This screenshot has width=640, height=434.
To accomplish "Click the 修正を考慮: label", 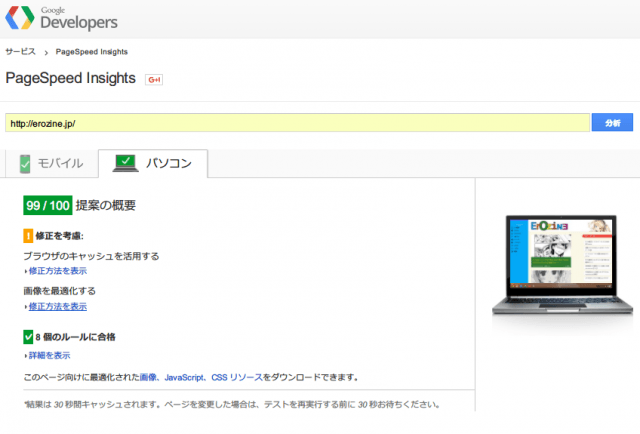I will [60, 236].
